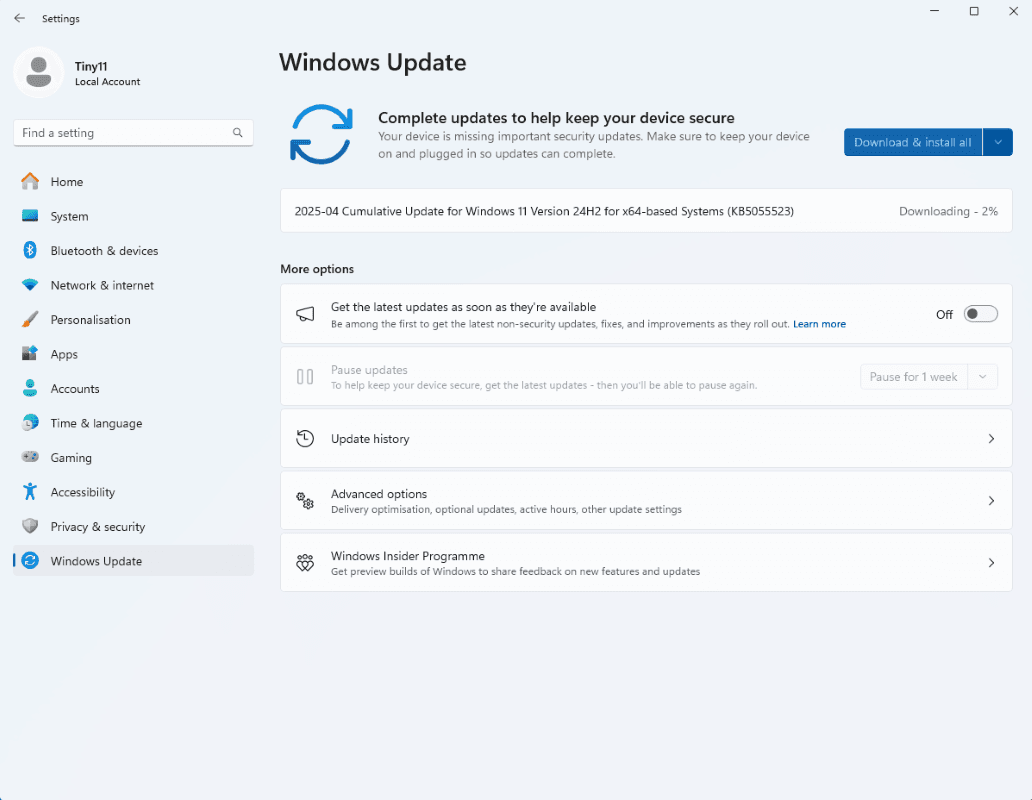Image resolution: width=1032 pixels, height=800 pixels.
Task: Click the More options heading
Action: click(317, 268)
